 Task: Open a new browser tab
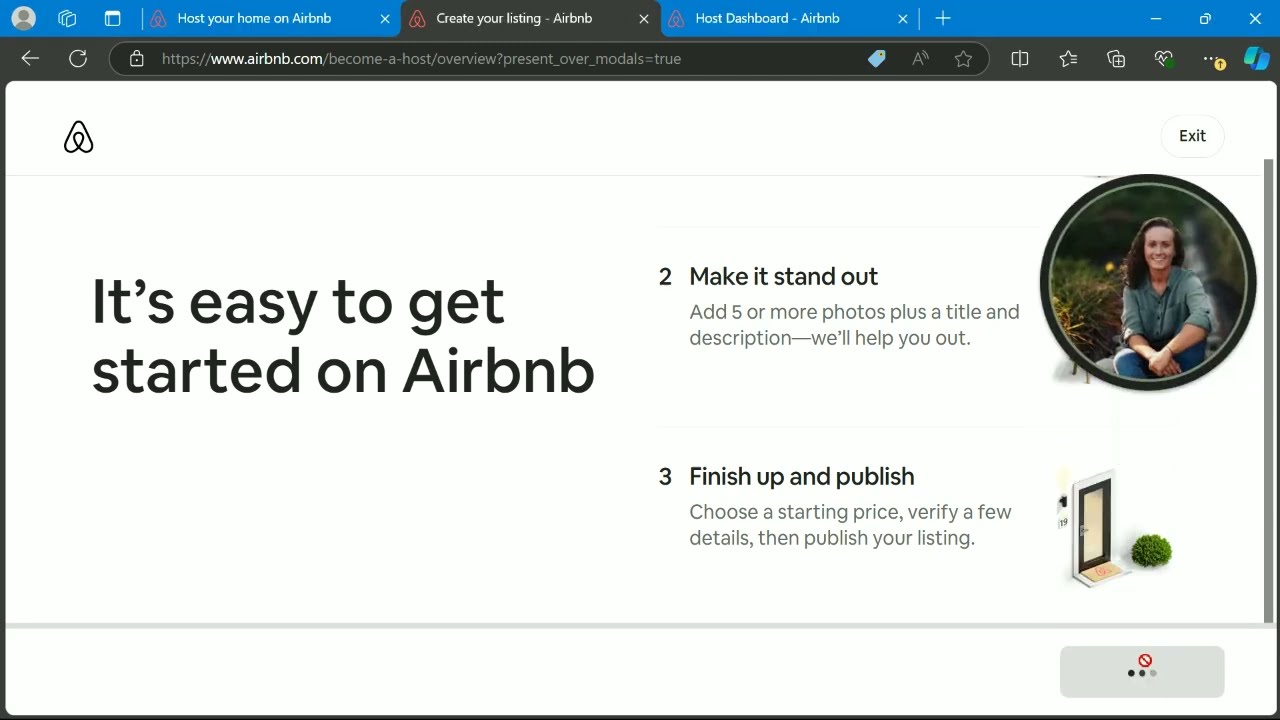tap(943, 18)
